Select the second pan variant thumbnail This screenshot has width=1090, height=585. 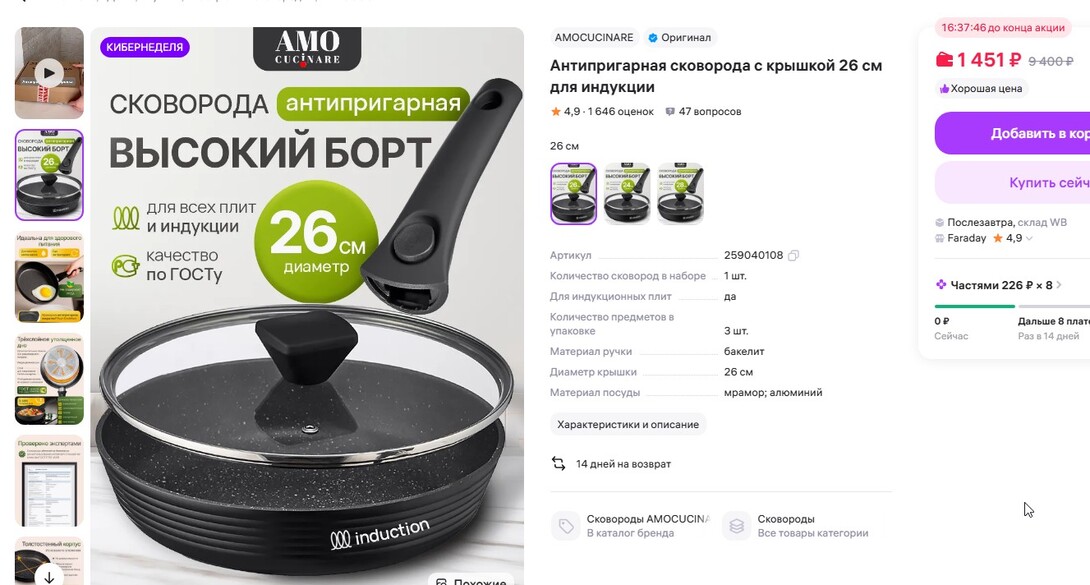(x=627, y=194)
